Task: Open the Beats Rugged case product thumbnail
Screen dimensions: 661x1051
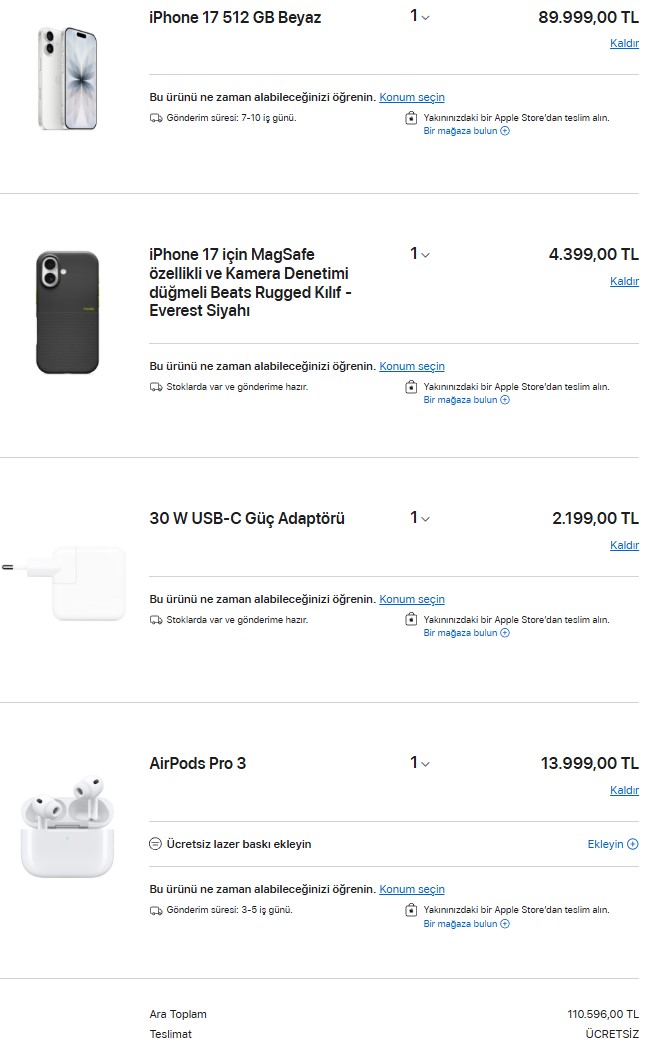Action: tap(68, 313)
